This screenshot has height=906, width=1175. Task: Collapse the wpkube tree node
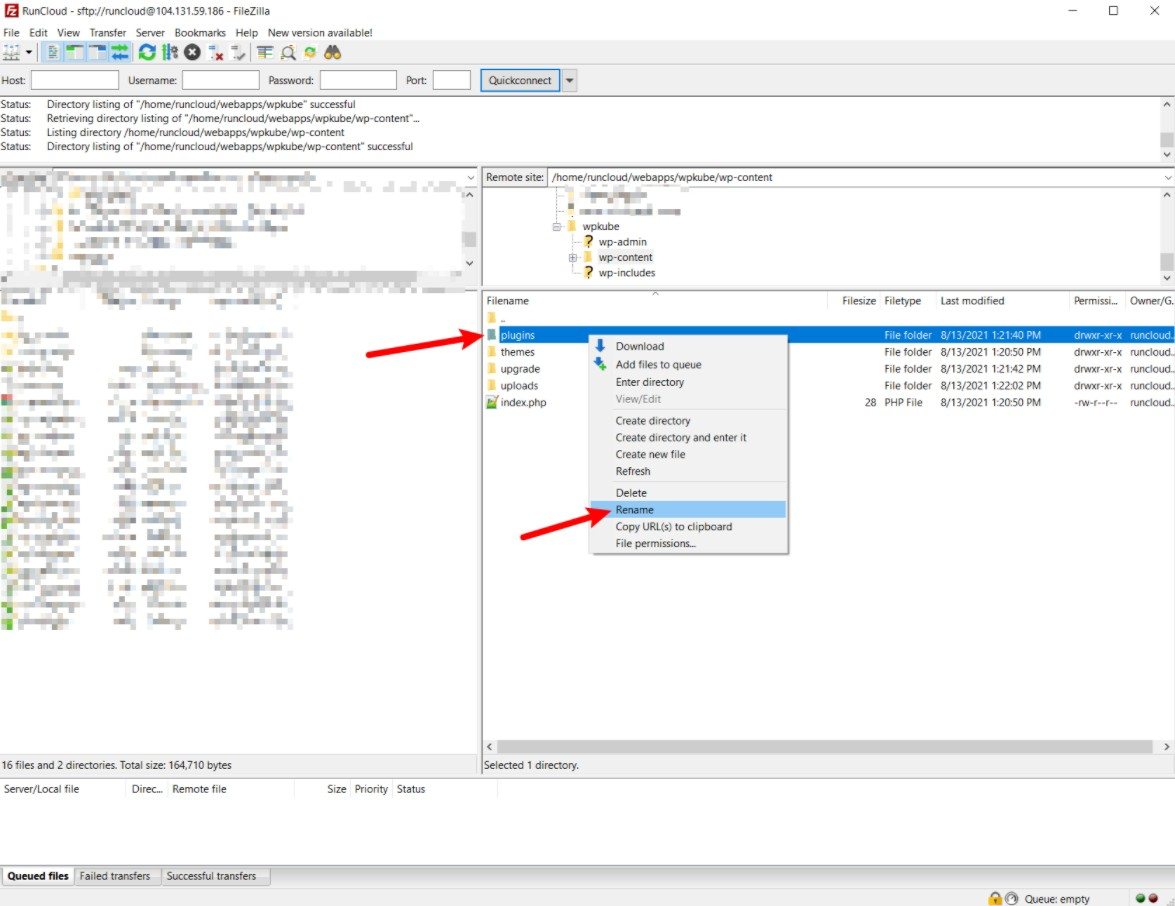click(x=557, y=226)
